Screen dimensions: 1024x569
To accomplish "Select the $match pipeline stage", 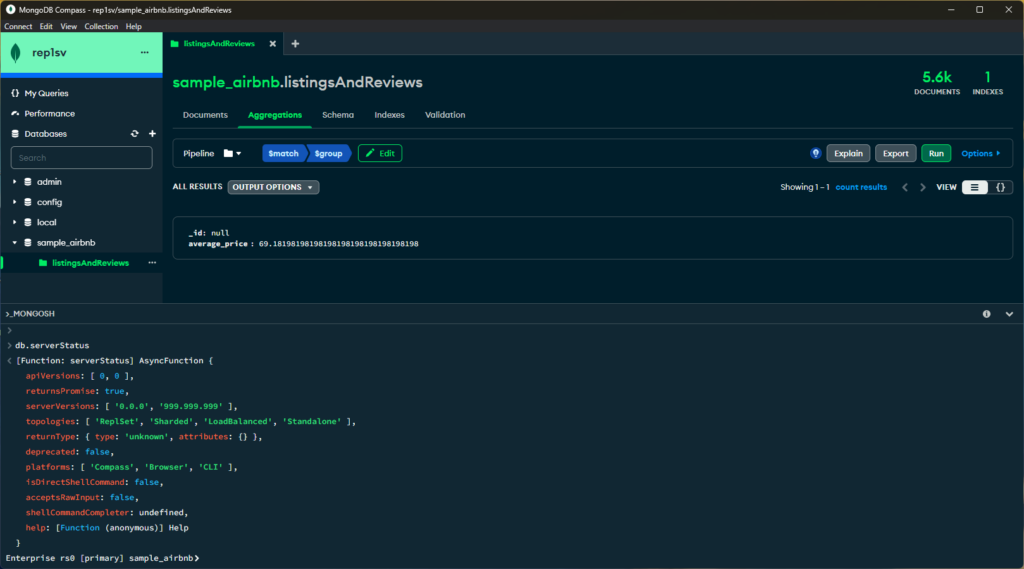I will 283,154.
